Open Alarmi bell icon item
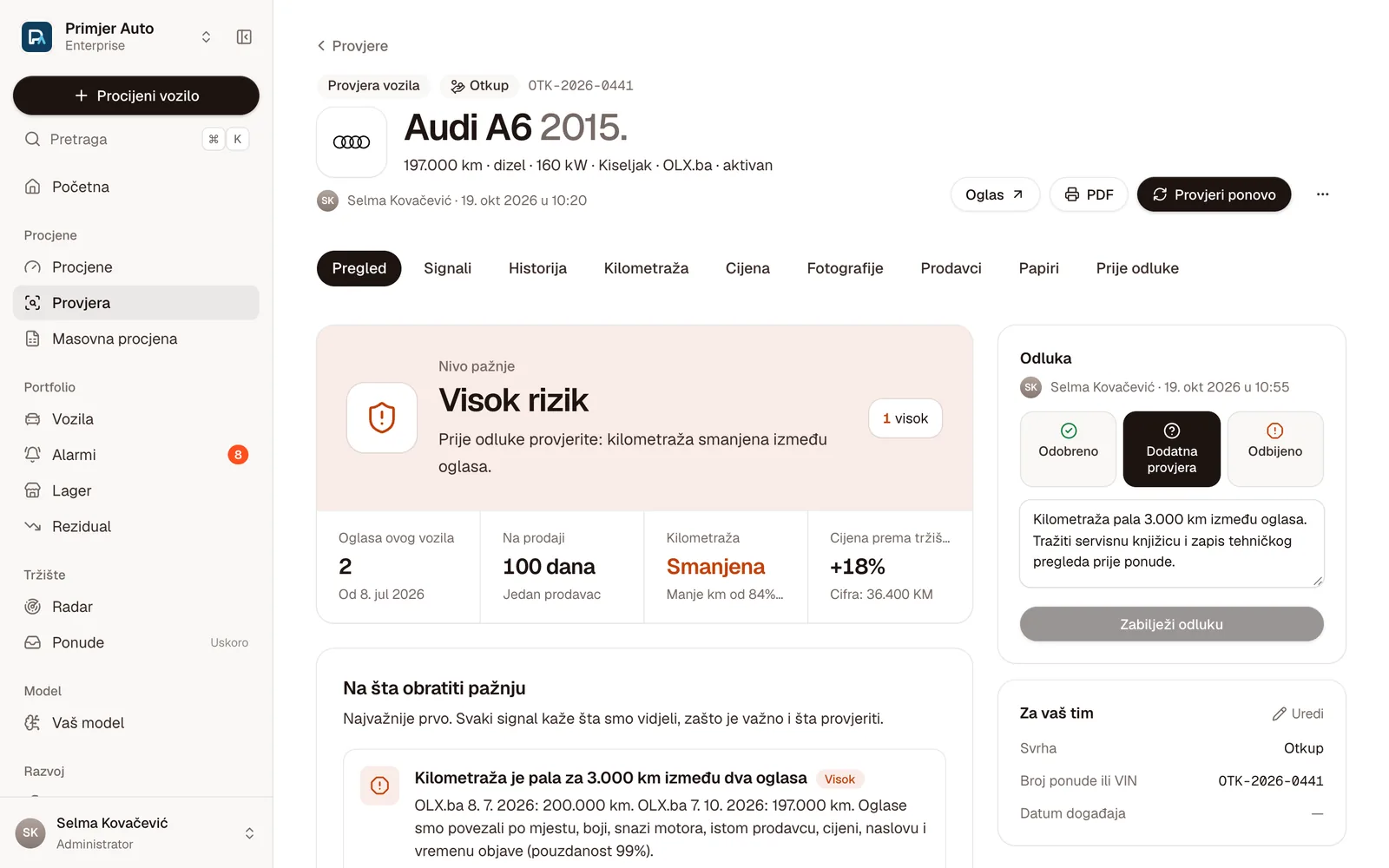The image size is (1389, 868). (x=33, y=455)
